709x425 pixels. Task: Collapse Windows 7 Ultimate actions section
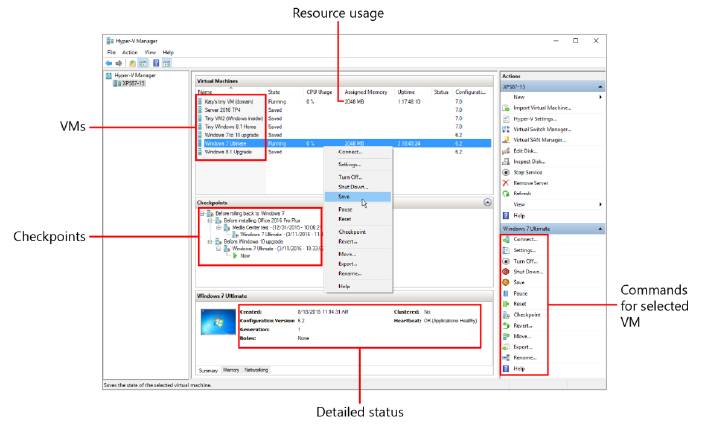point(599,229)
